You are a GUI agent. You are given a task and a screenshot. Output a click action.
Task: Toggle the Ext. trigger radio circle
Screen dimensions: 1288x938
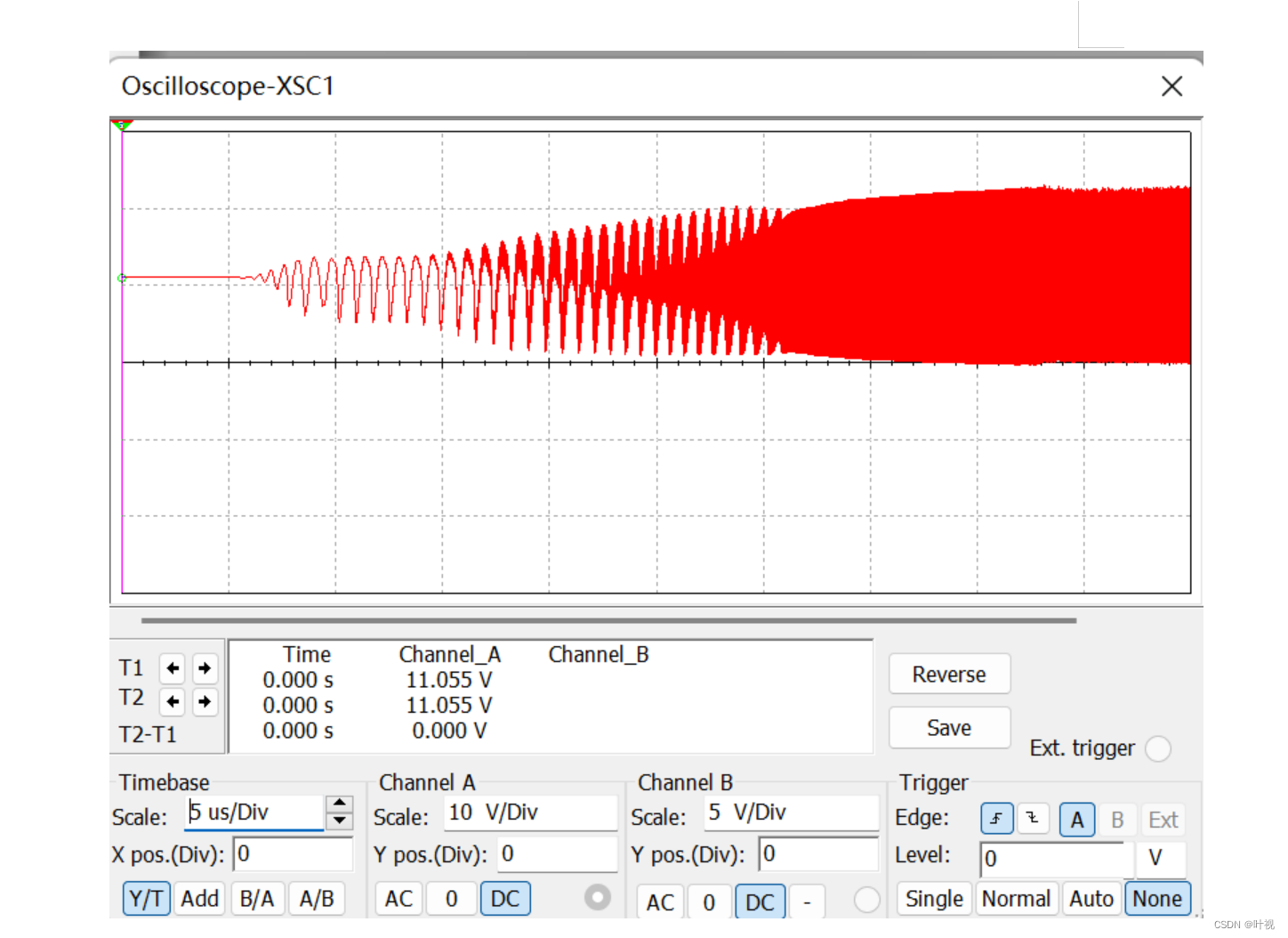pyautogui.click(x=1158, y=748)
